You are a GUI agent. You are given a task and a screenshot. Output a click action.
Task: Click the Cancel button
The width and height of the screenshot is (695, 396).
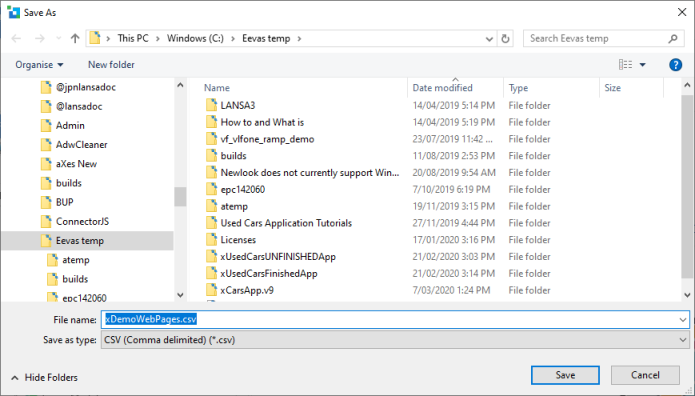(x=645, y=375)
